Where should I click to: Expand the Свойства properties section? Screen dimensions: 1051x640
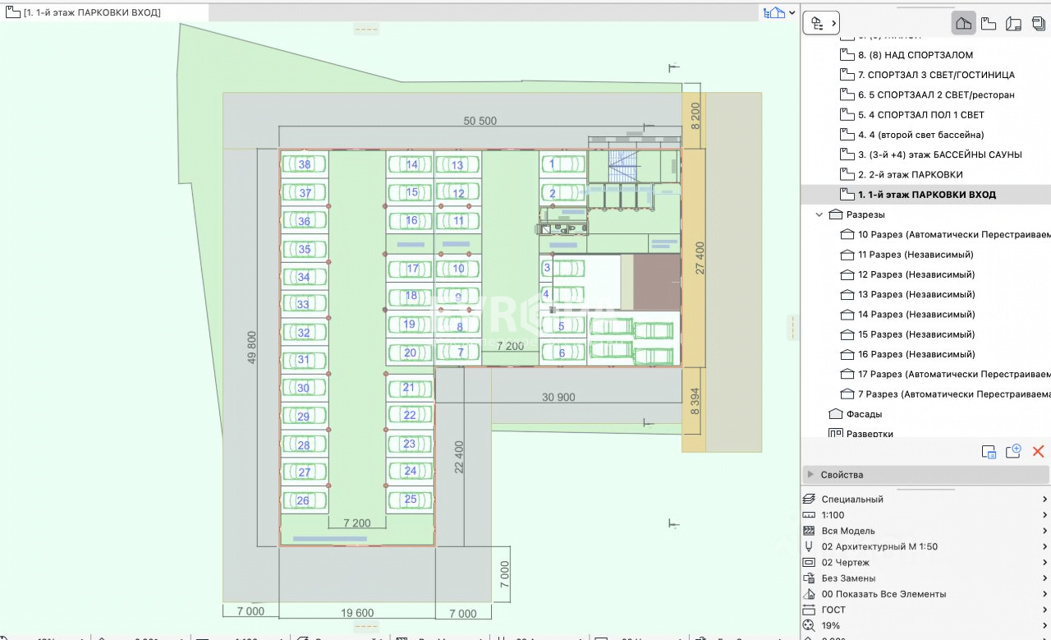(x=811, y=475)
